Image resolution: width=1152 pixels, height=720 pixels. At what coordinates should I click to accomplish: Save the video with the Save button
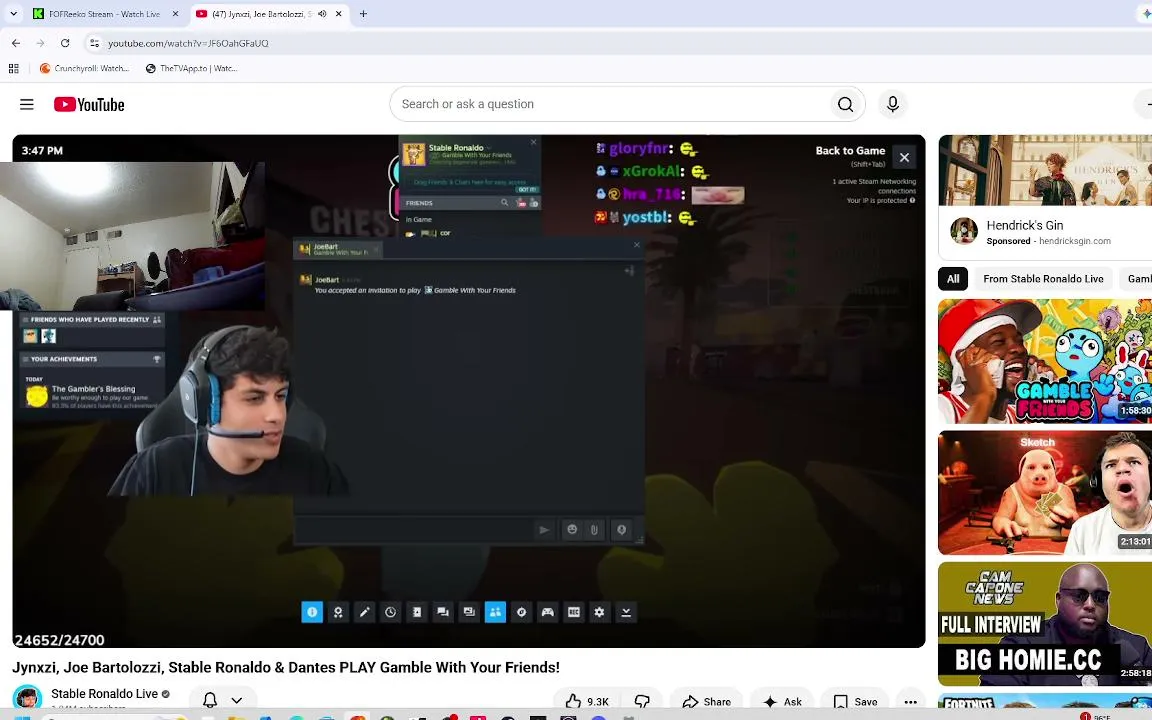(856, 702)
